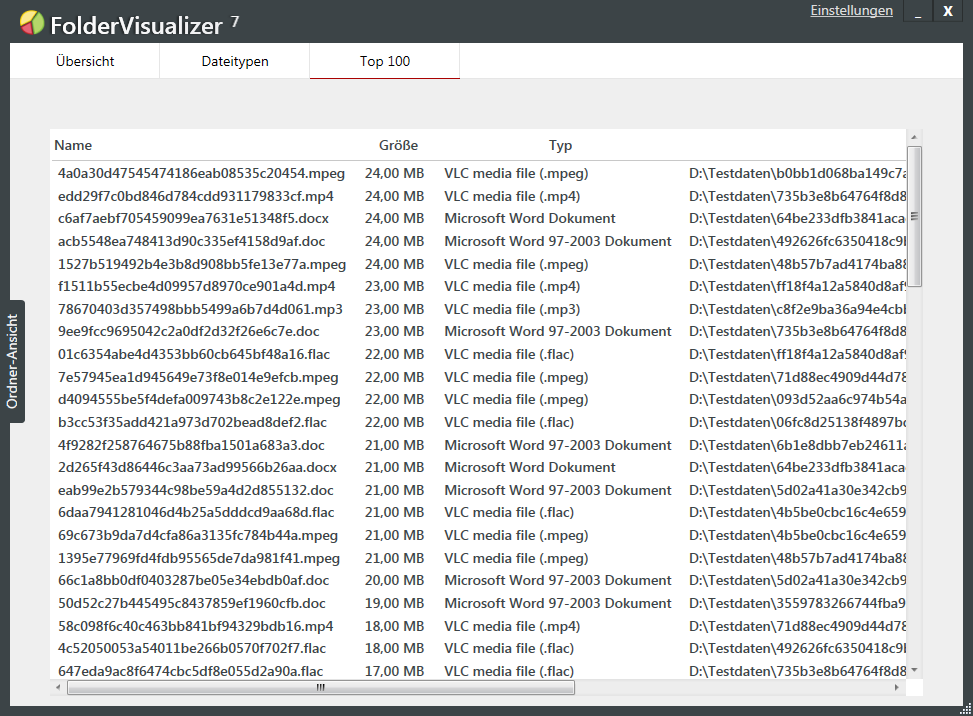
Task: Sort list by Größe column header
Action: [398, 145]
